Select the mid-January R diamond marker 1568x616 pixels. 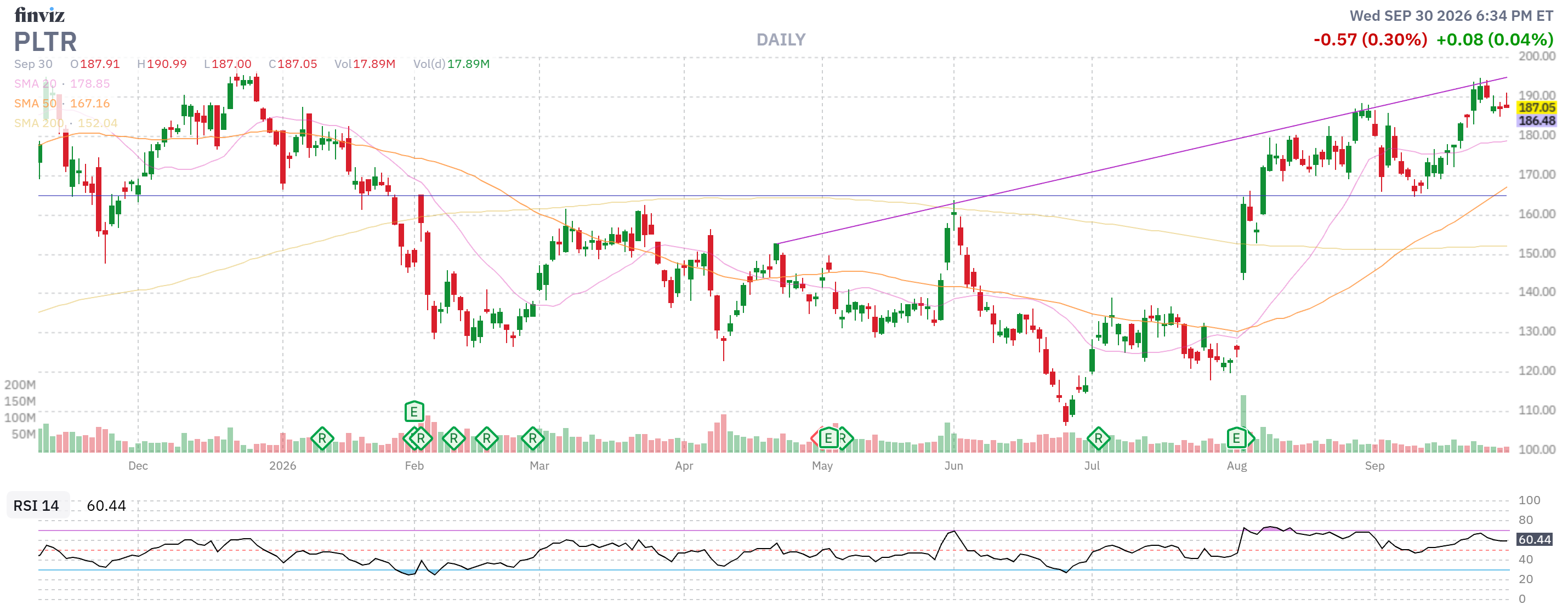pyautogui.click(x=322, y=438)
